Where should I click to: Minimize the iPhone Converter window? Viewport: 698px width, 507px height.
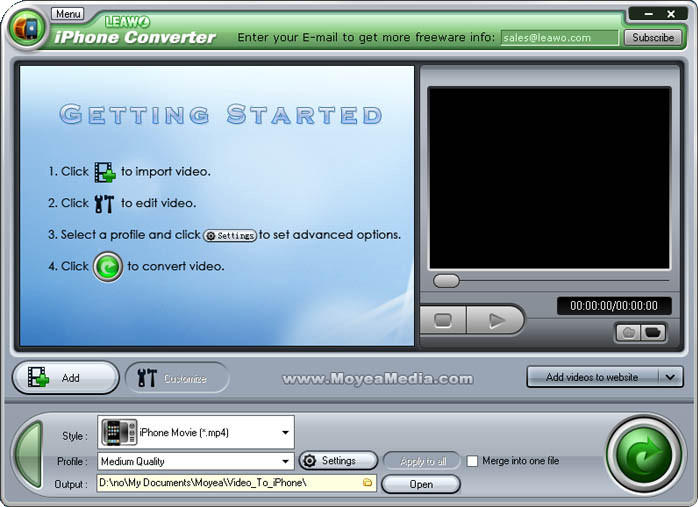coord(649,14)
